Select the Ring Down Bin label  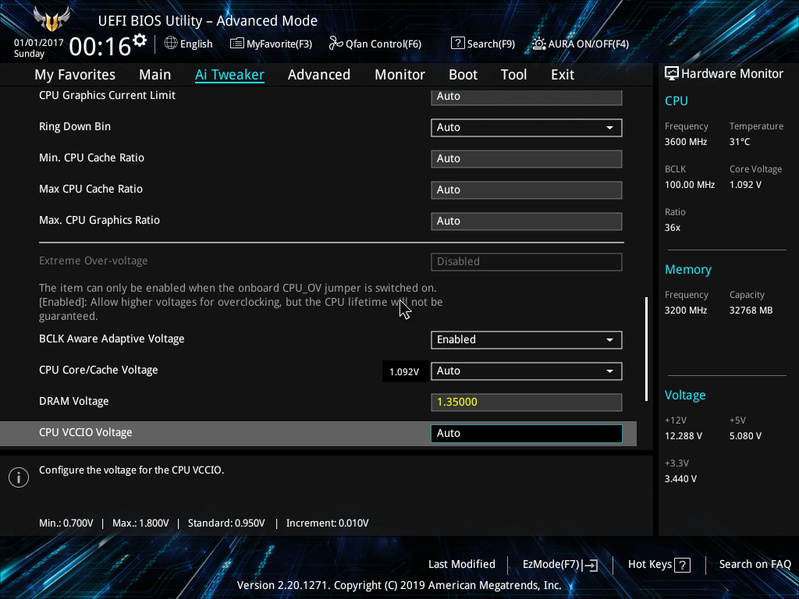(x=75, y=126)
